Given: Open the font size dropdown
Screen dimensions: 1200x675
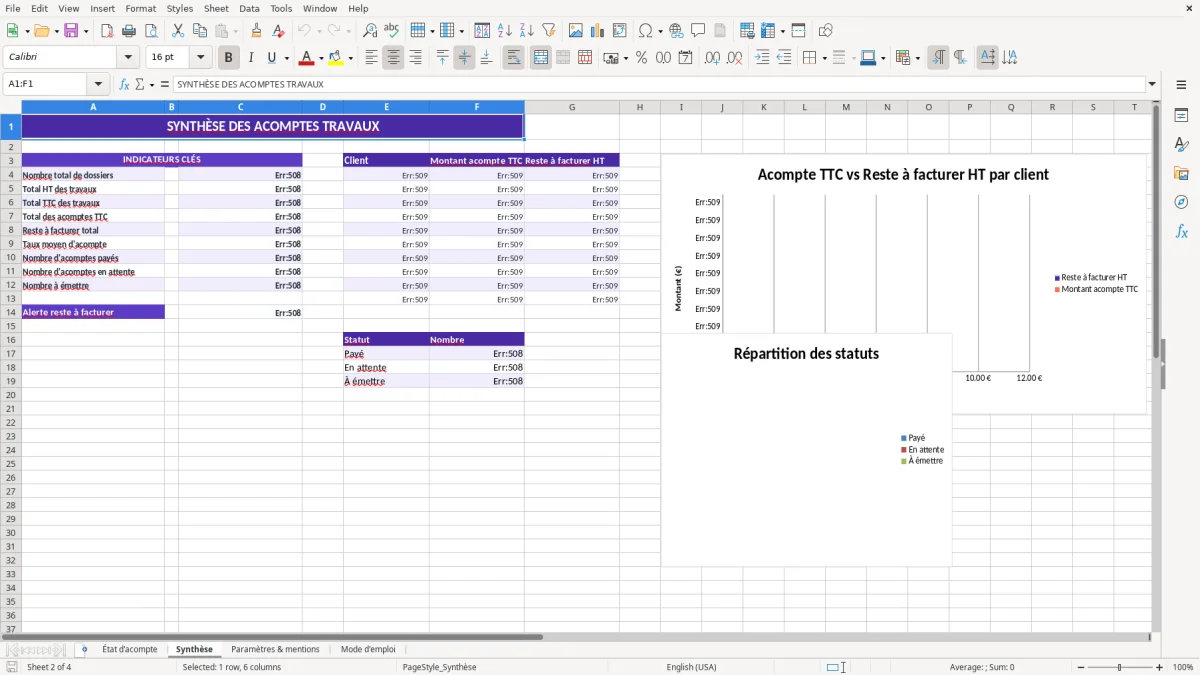Looking at the screenshot, I should click(x=200, y=58).
